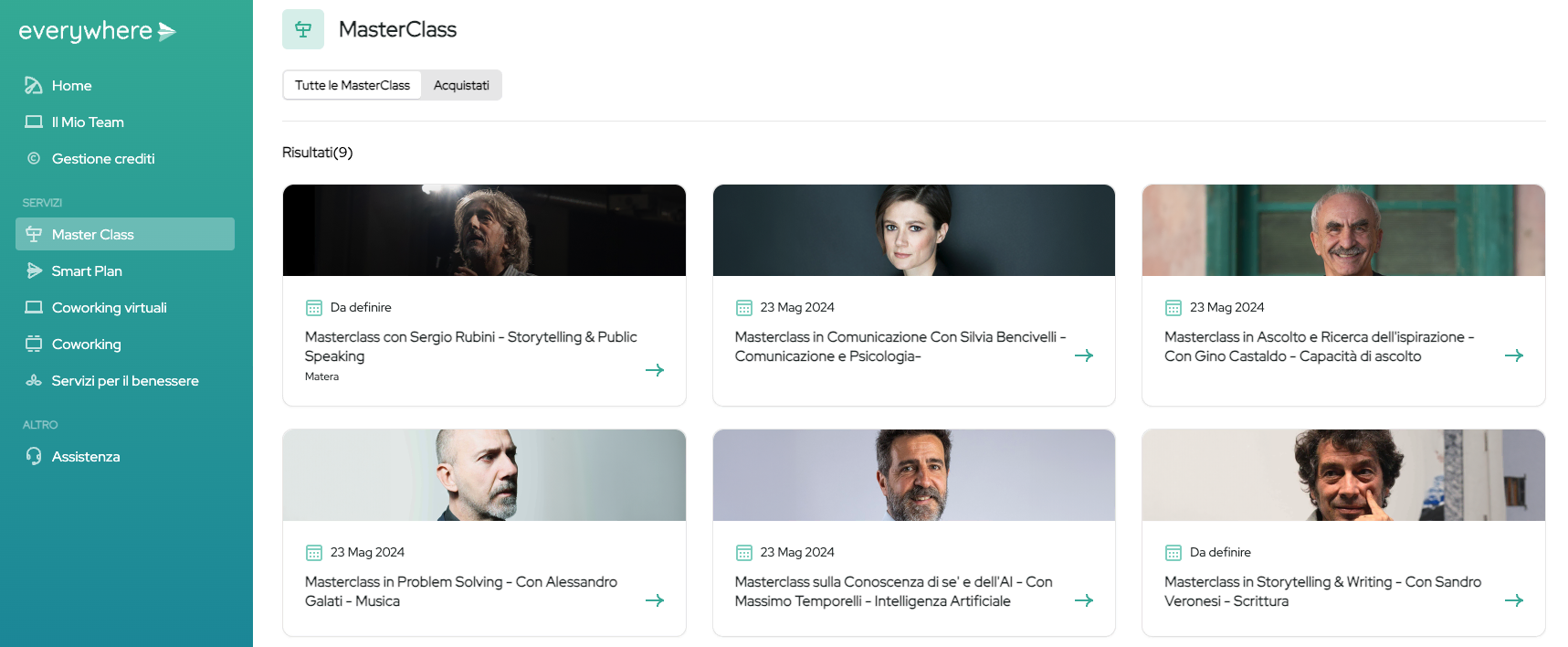Click Alessandro Galati card photo
The image size is (1568, 647).
(484, 475)
